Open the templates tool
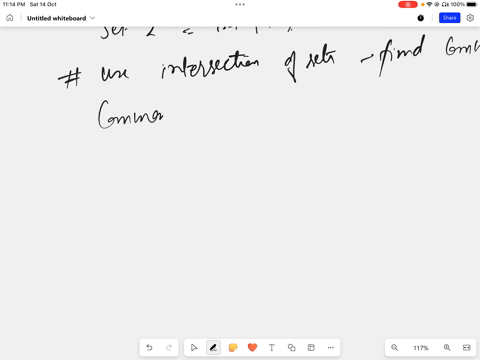 tap(311, 348)
